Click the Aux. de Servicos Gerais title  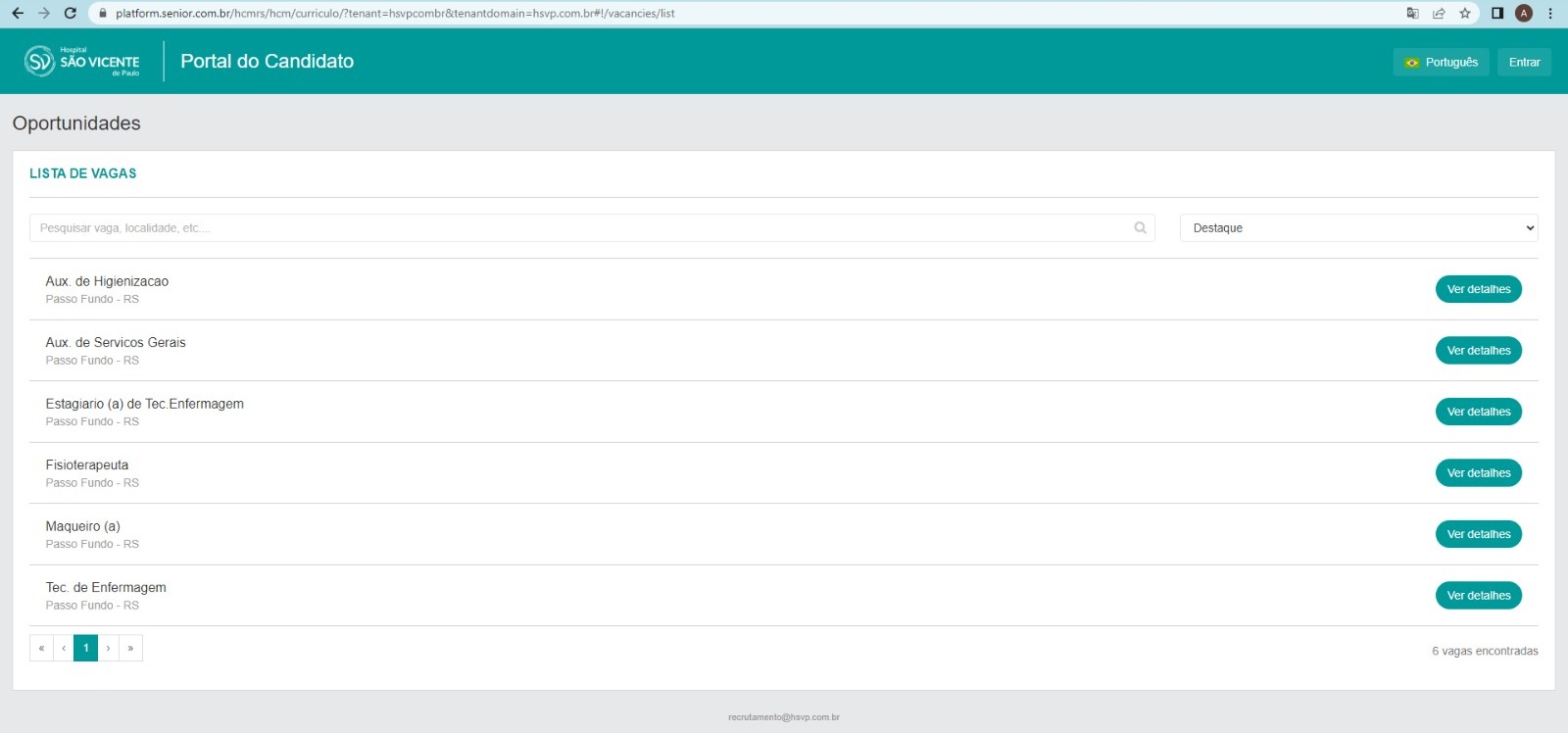pyautogui.click(x=116, y=342)
